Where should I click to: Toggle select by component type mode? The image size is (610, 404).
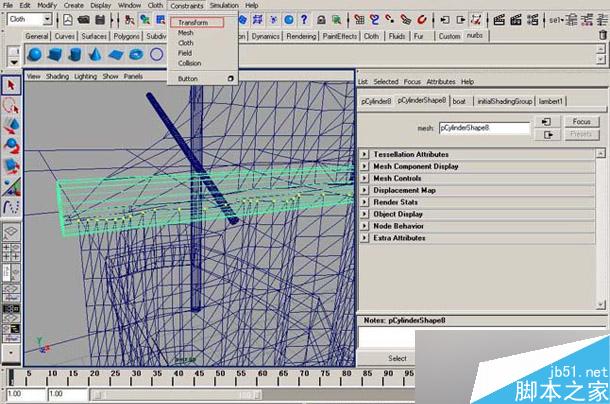[160, 19]
